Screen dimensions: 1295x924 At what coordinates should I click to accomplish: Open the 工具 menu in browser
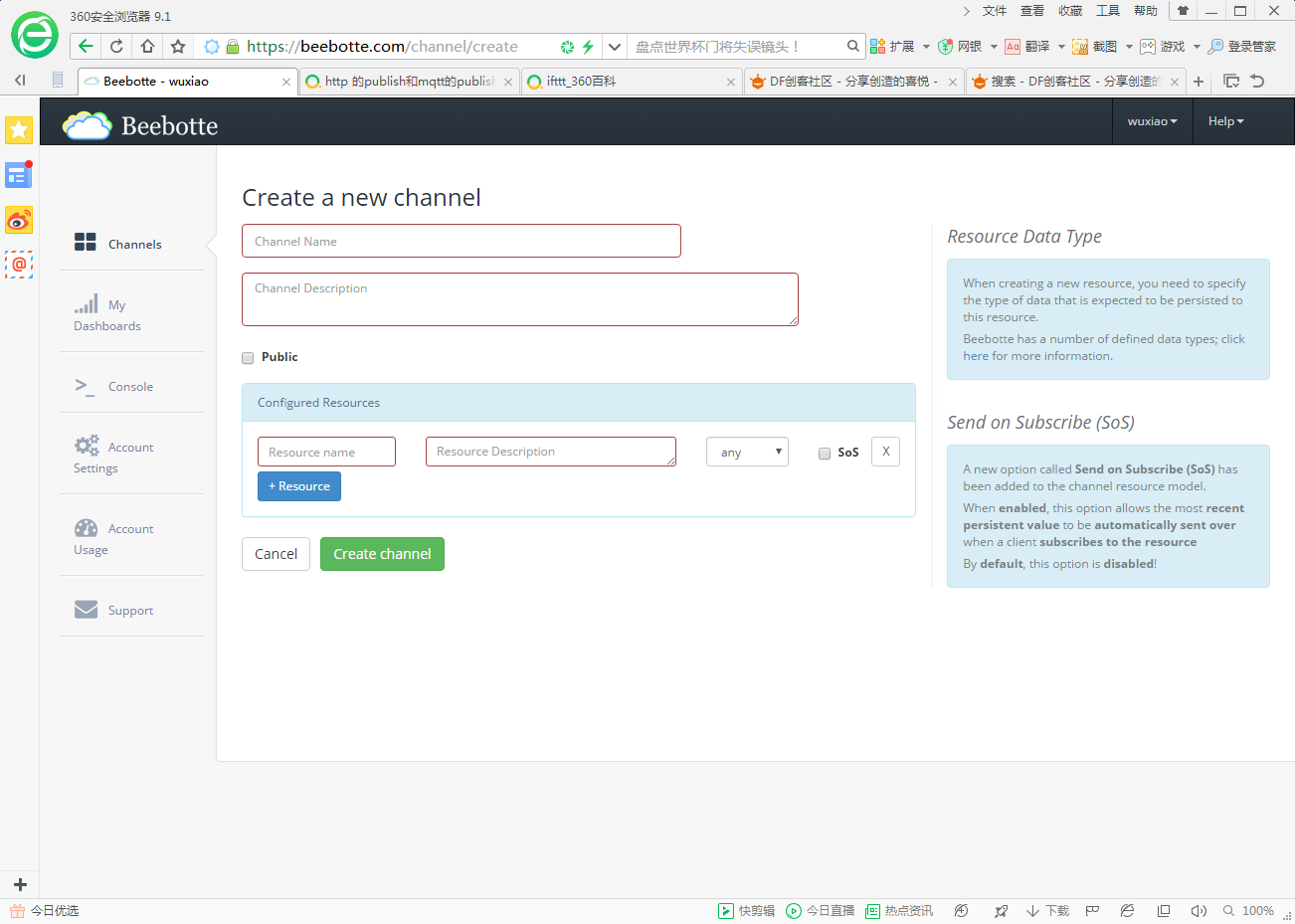click(x=1107, y=11)
